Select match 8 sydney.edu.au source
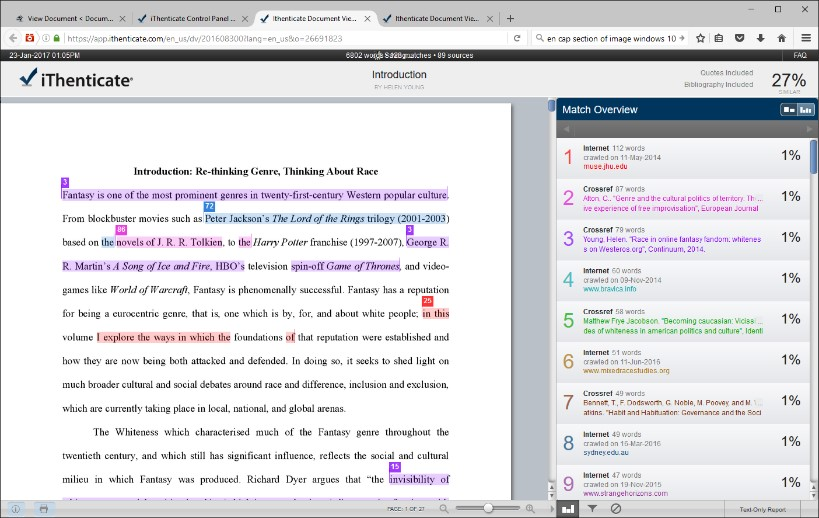Screen dimensions: 819x518 pos(684,443)
